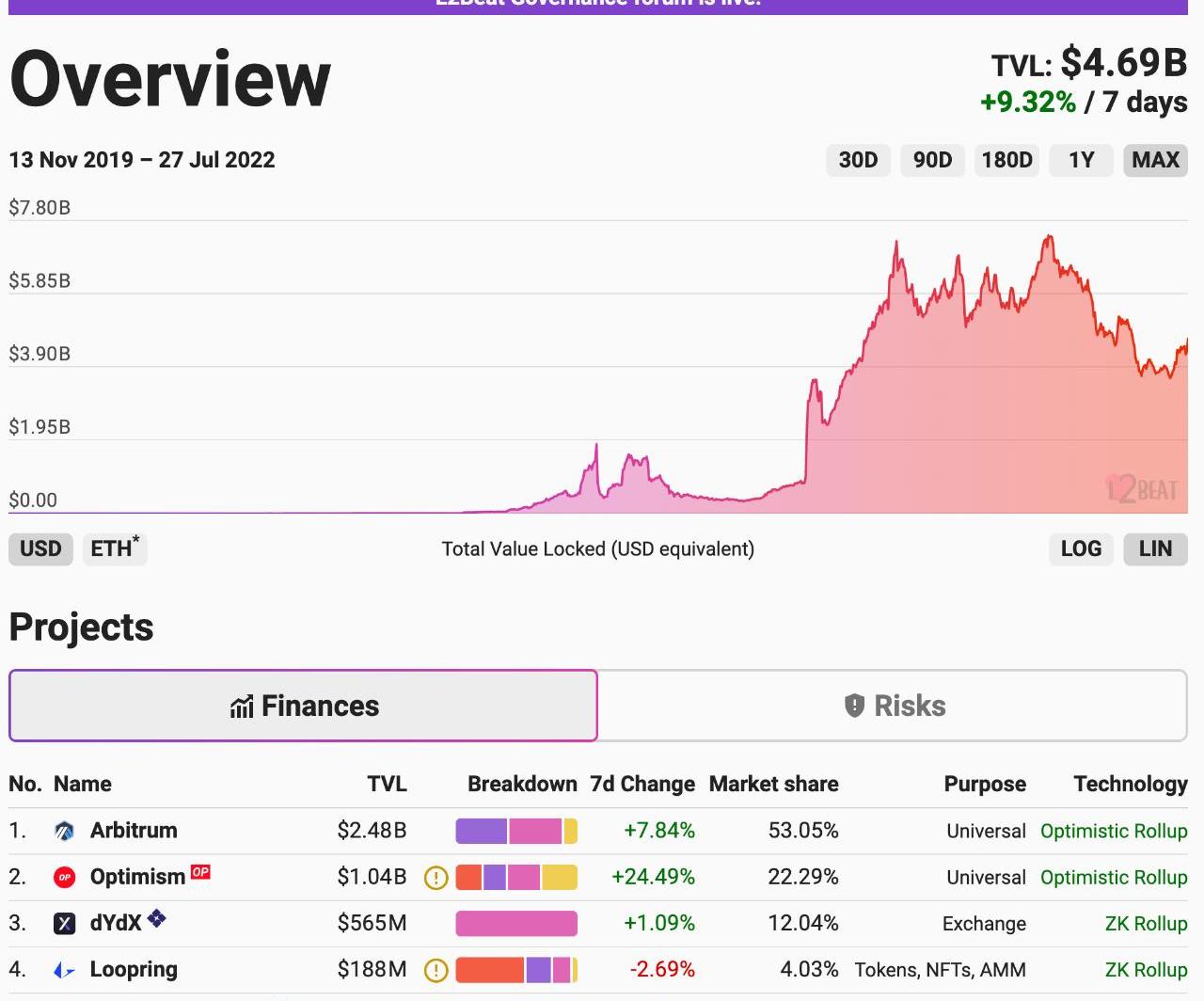Click the chart icon in Finances tab

click(242, 707)
